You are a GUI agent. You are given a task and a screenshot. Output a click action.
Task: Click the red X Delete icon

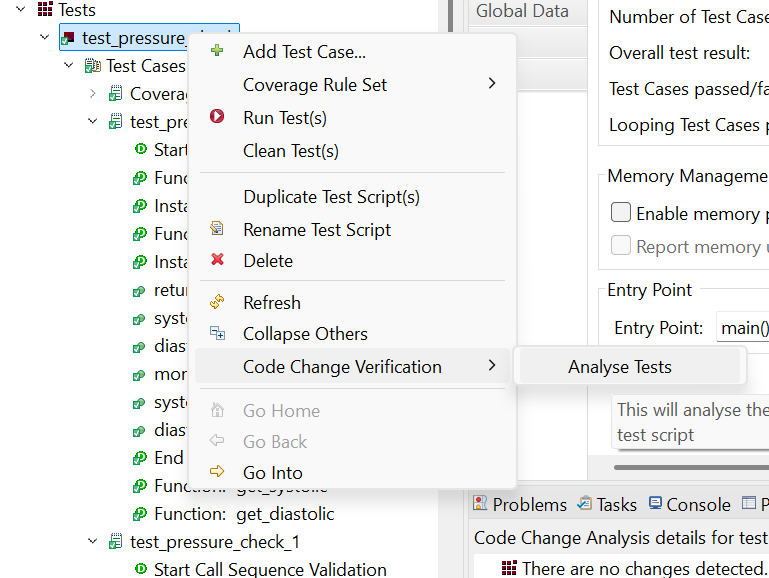[217, 260]
